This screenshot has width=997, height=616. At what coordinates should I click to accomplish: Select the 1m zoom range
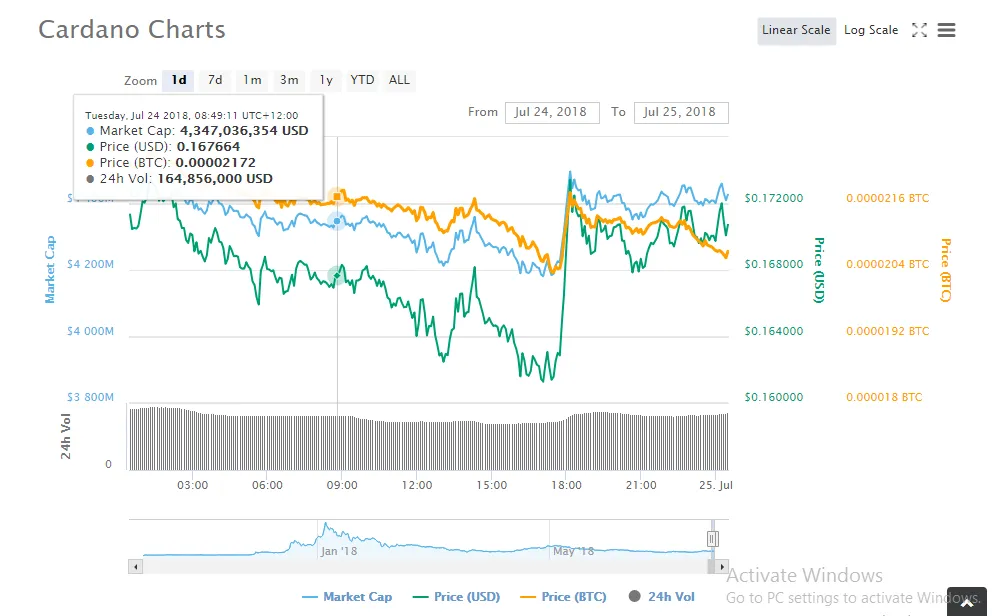point(252,80)
